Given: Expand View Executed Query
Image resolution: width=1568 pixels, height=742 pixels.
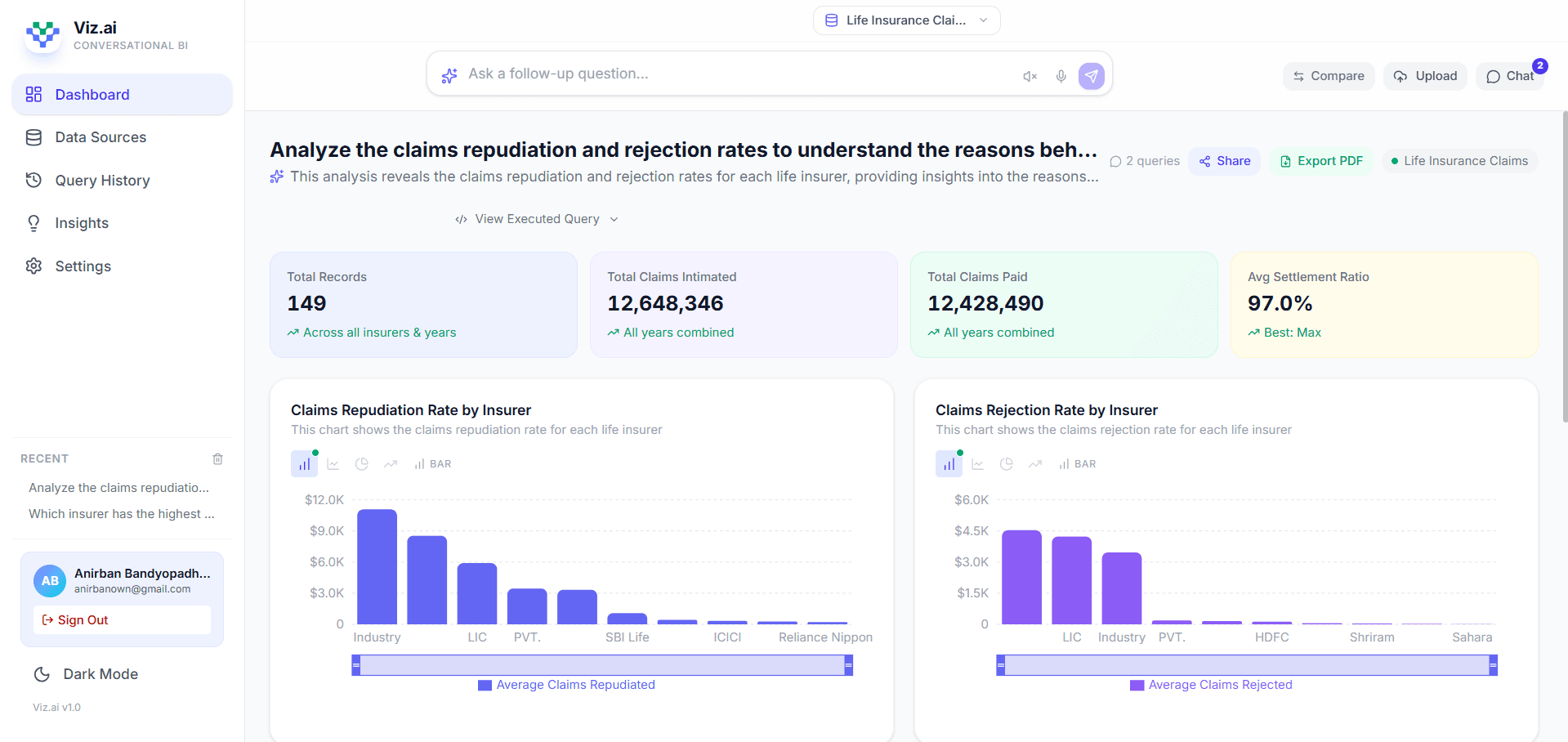Looking at the screenshot, I should [x=536, y=218].
